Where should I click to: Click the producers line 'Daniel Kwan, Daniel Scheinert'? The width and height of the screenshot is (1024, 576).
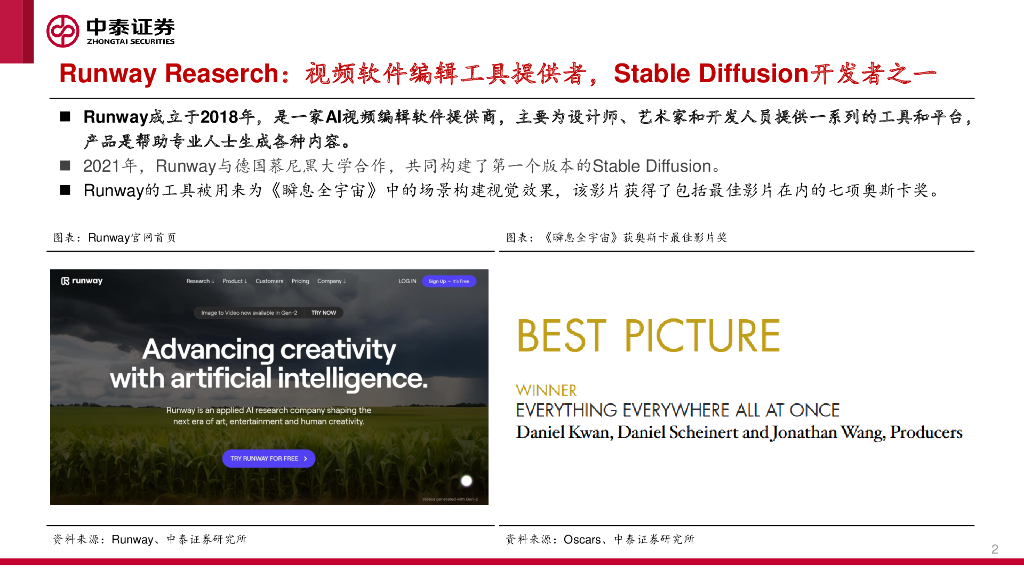[739, 432]
